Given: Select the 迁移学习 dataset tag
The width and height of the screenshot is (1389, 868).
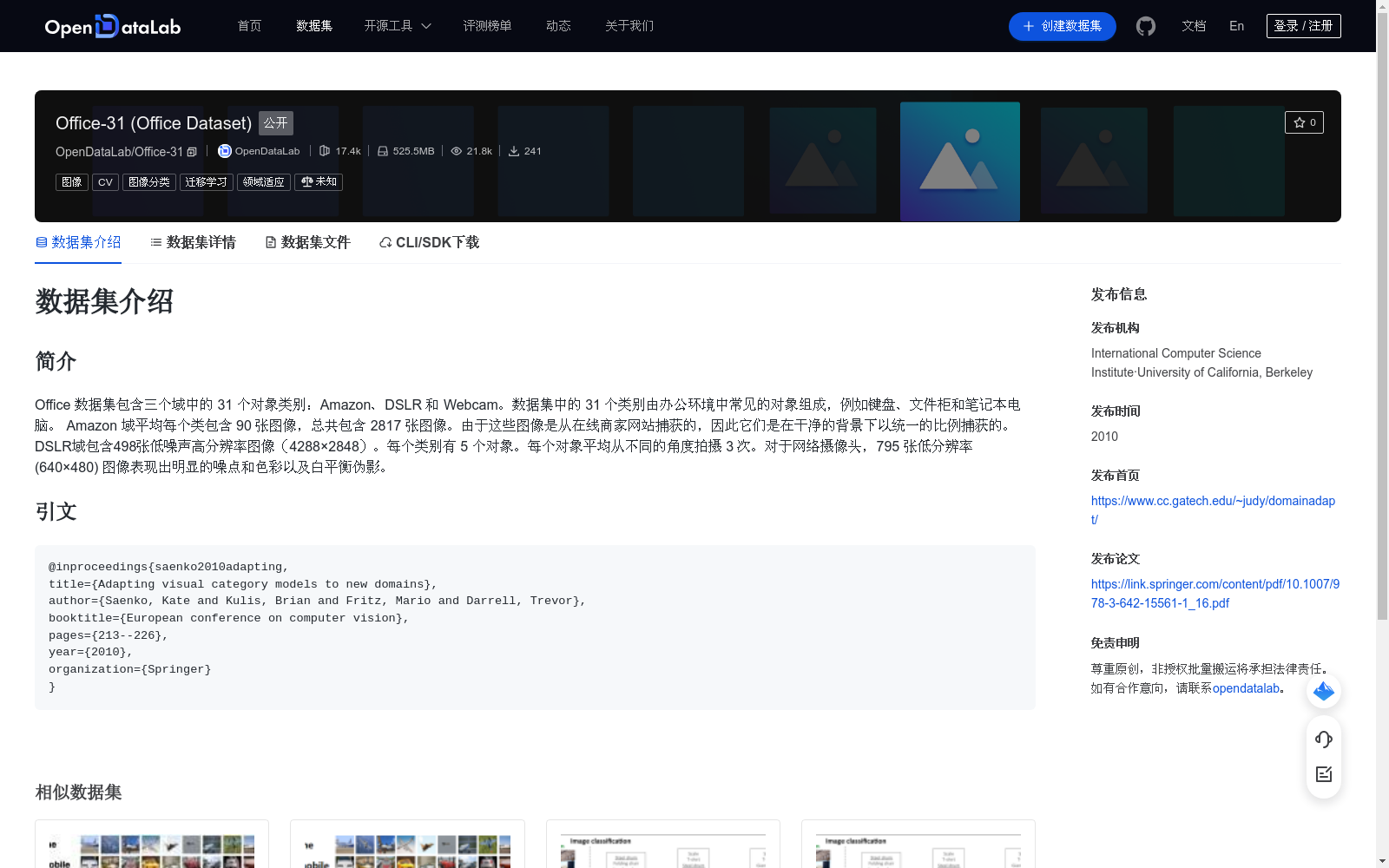Looking at the screenshot, I should pos(206,181).
